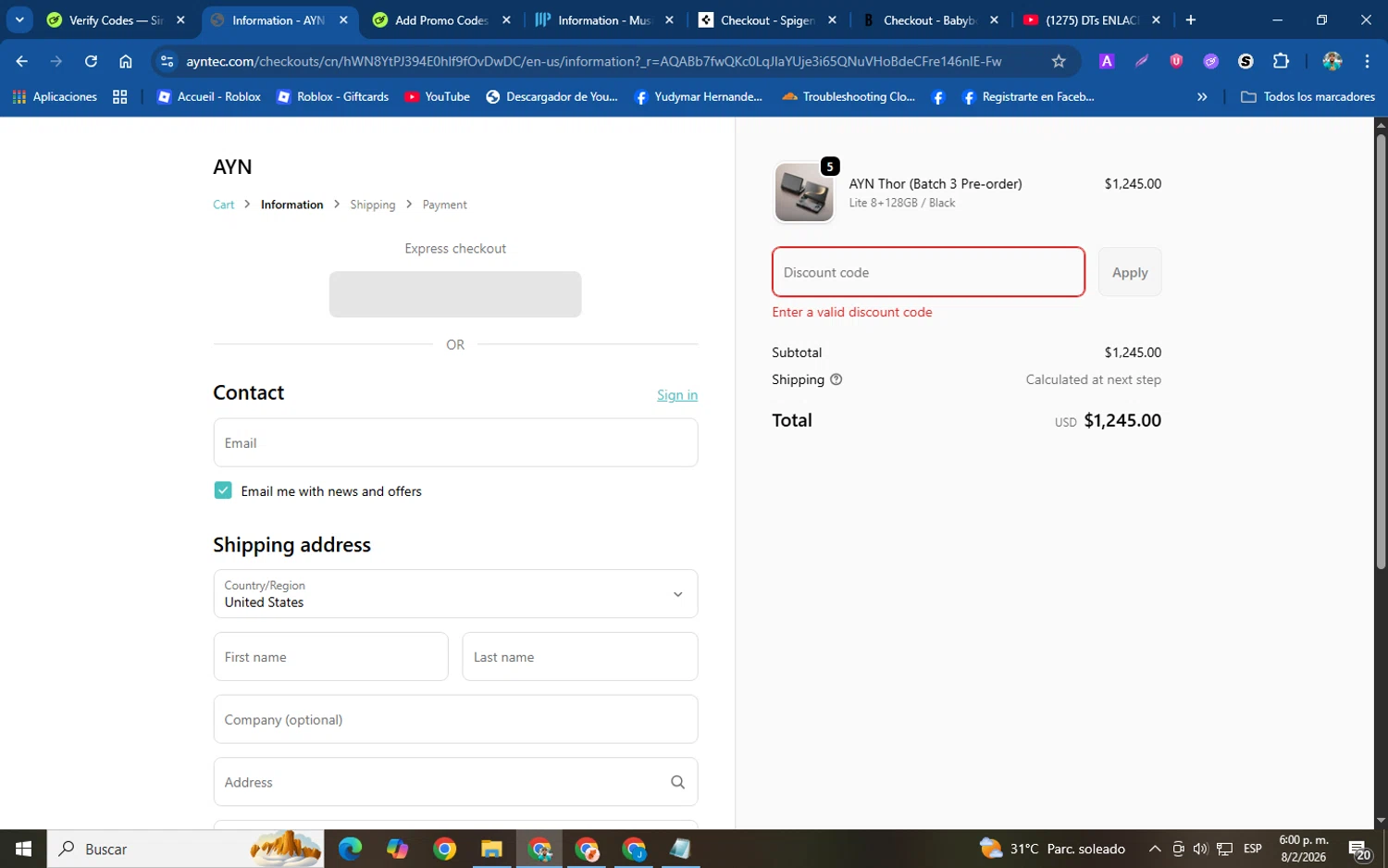The height and width of the screenshot is (868, 1388).
Task: Open Yudymar Hernande... Facebook bookmark
Action: point(699,96)
